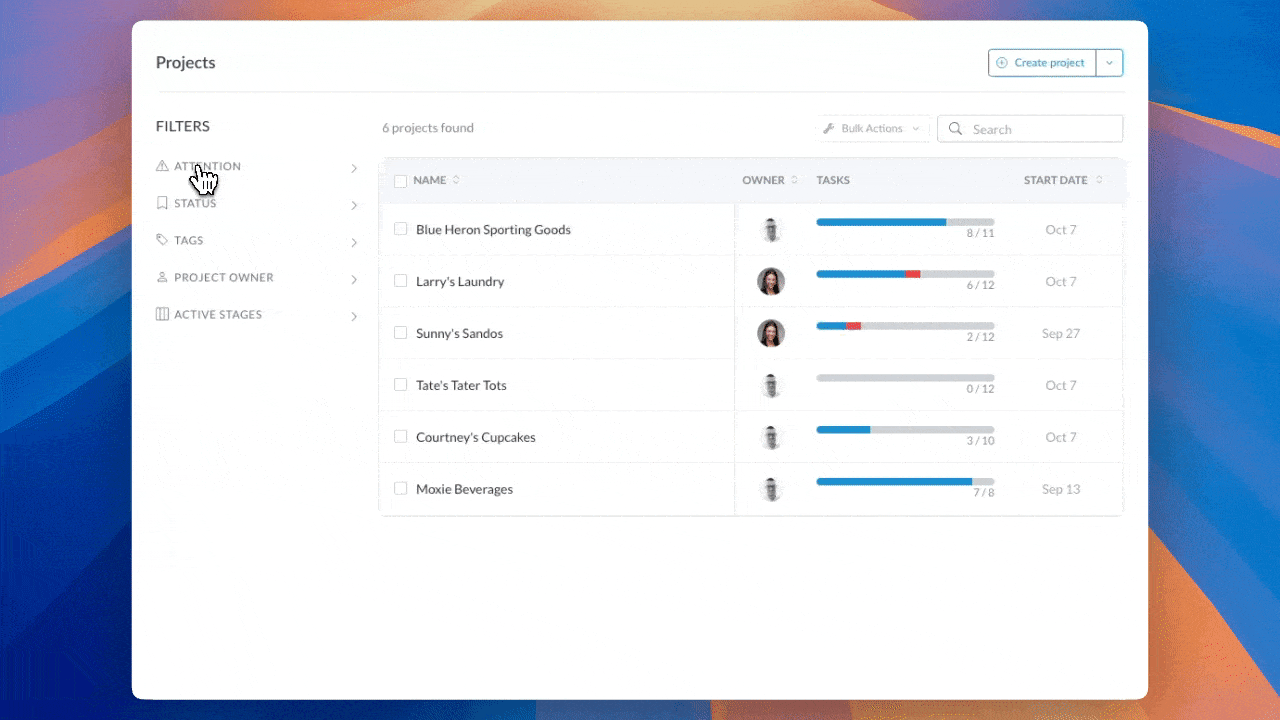The image size is (1280, 720).
Task: Click the NAME column header
Action: click(429, 180)
